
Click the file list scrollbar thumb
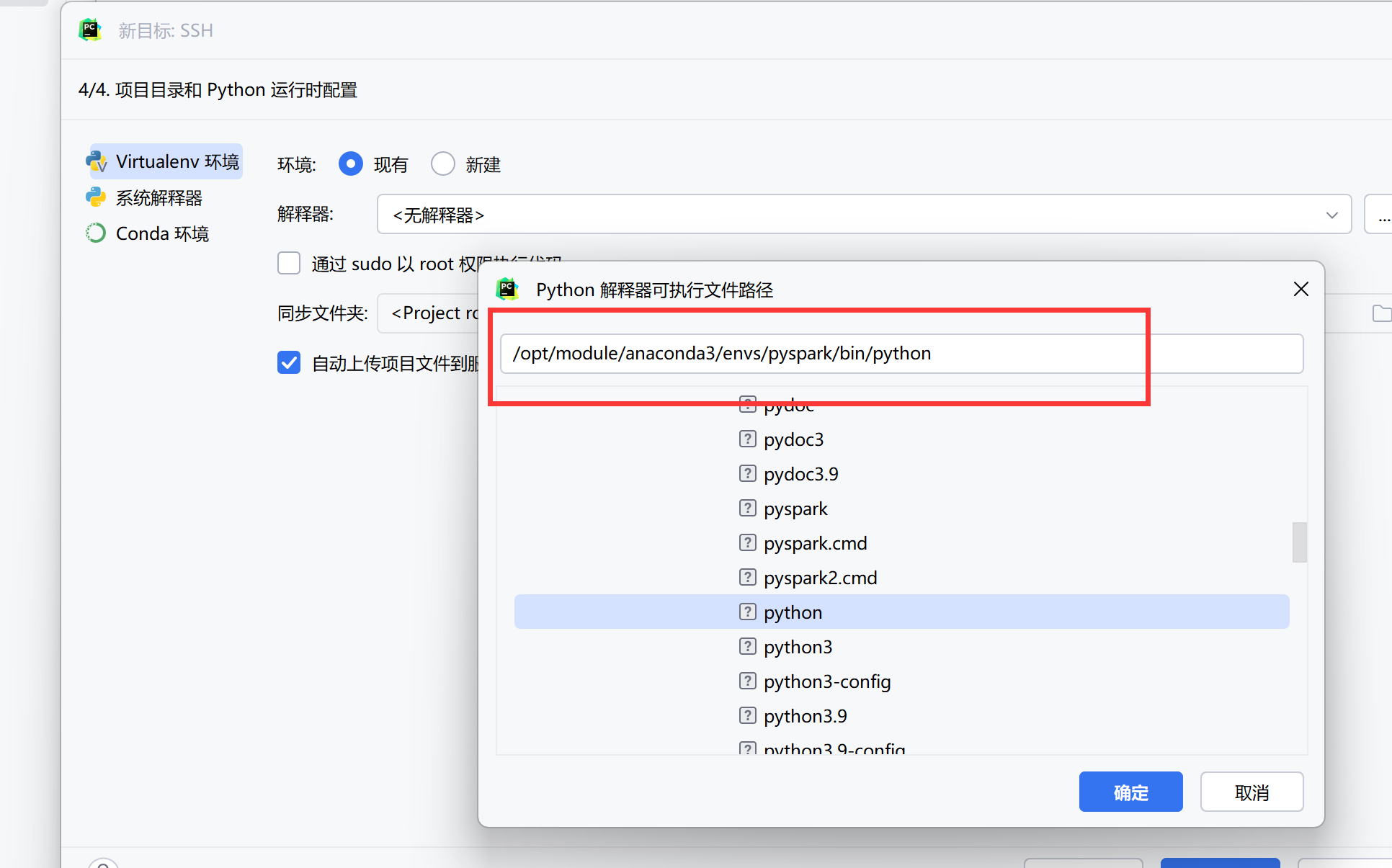pos(1299,542)
